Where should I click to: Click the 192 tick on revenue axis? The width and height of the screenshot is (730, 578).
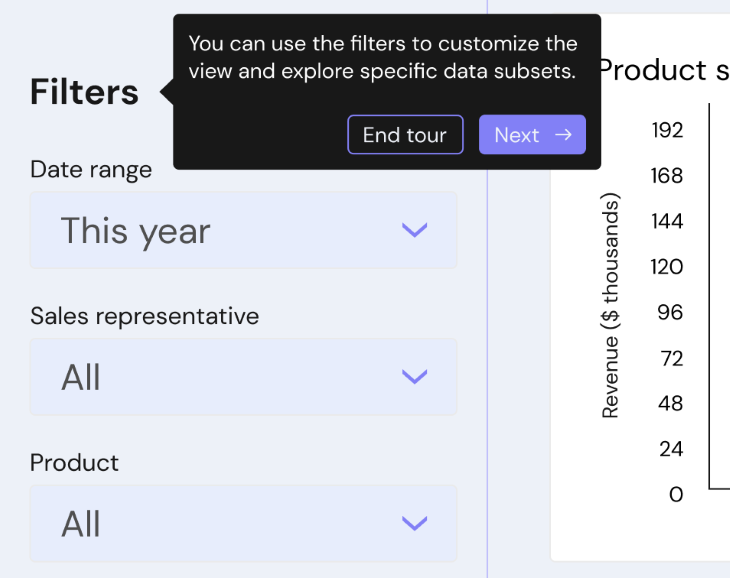point(667,130)
